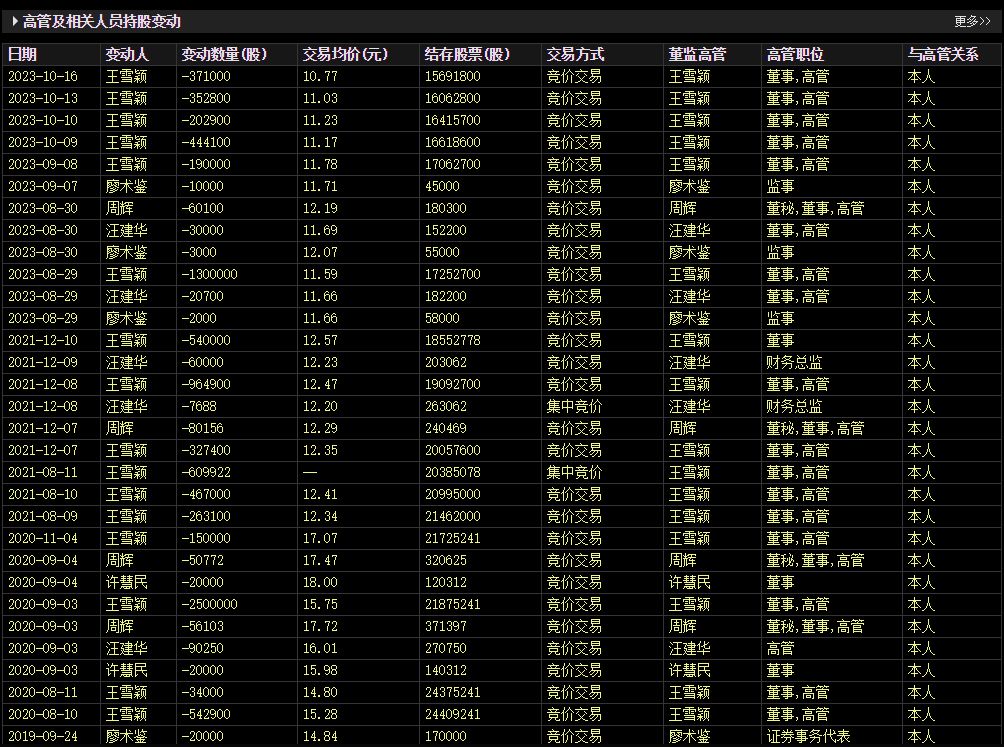Click the 高管职位 column header
The height and width of the screenshot is (747, 1004).
(x=795, y=54)
